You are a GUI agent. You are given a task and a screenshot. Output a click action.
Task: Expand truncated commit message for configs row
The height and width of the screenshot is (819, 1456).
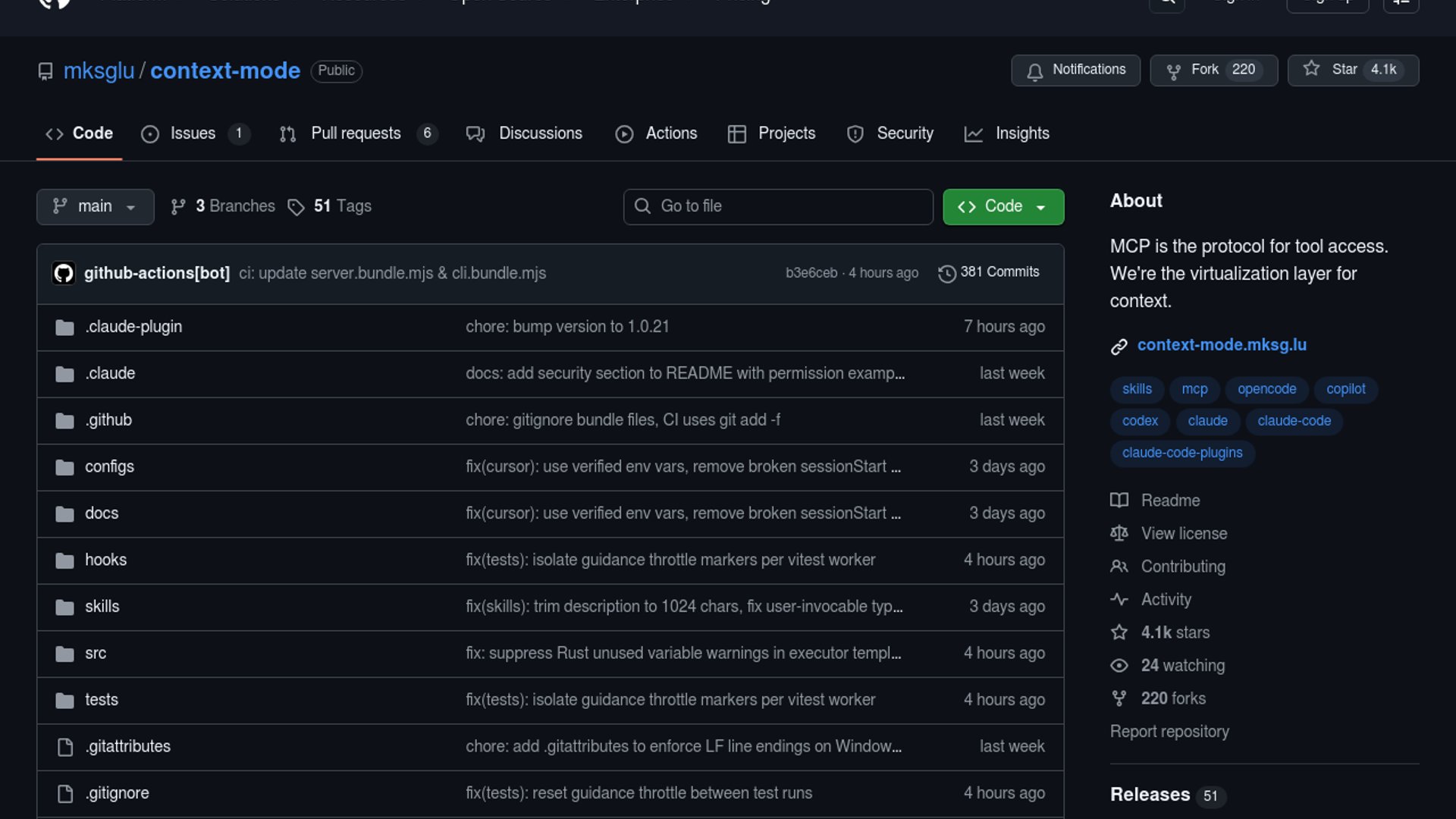(x=896, y=467)
